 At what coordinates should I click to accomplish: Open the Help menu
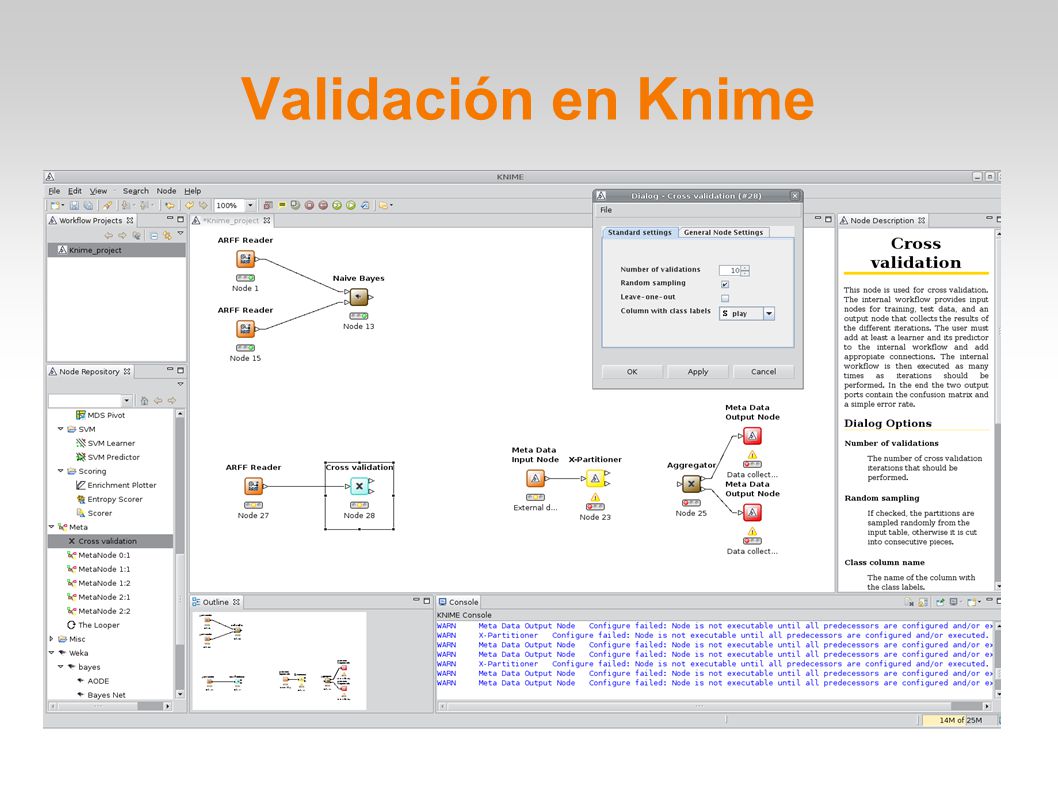[x=192, y=191]
